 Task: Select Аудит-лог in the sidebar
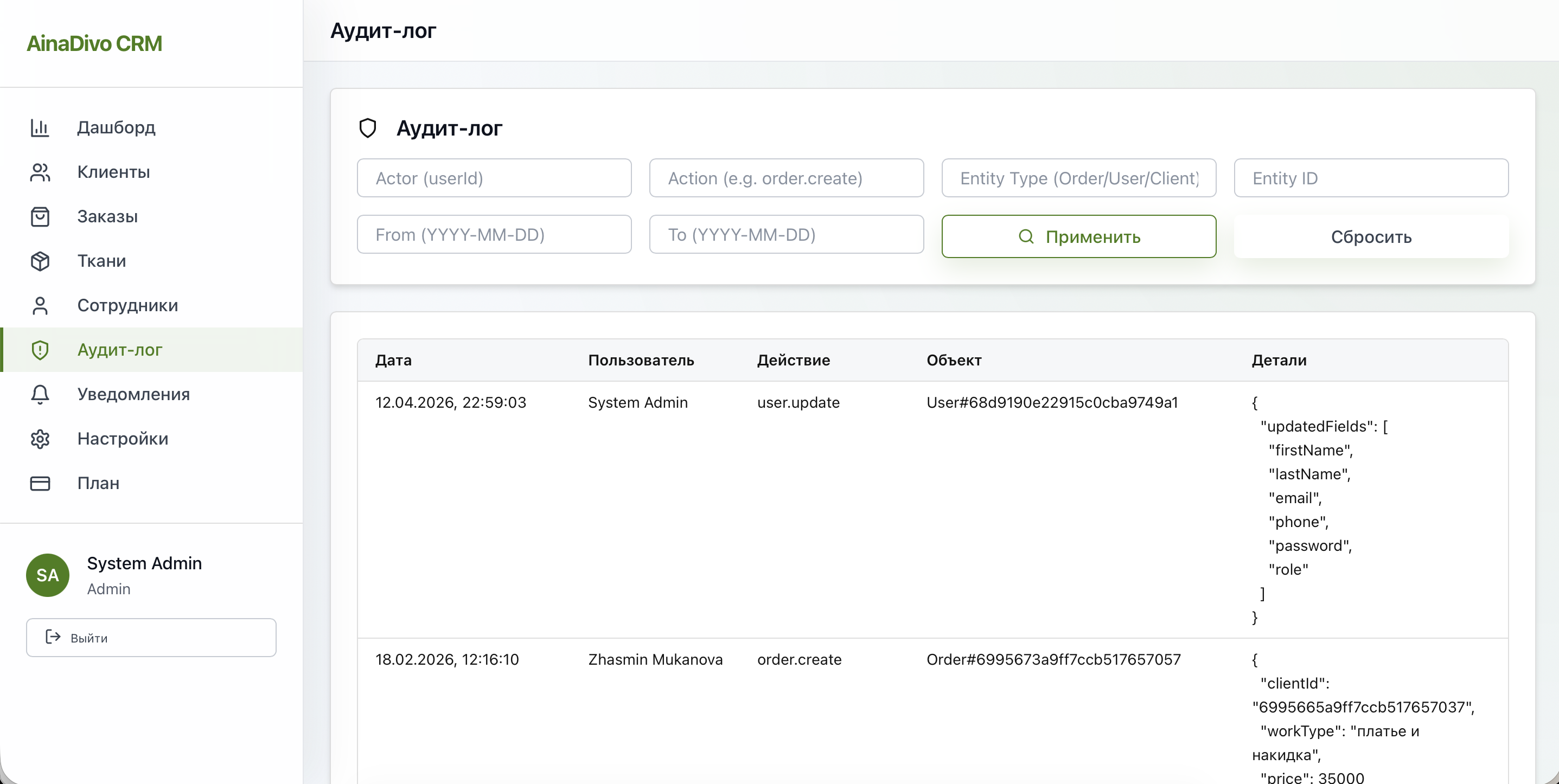pos(151,350)
